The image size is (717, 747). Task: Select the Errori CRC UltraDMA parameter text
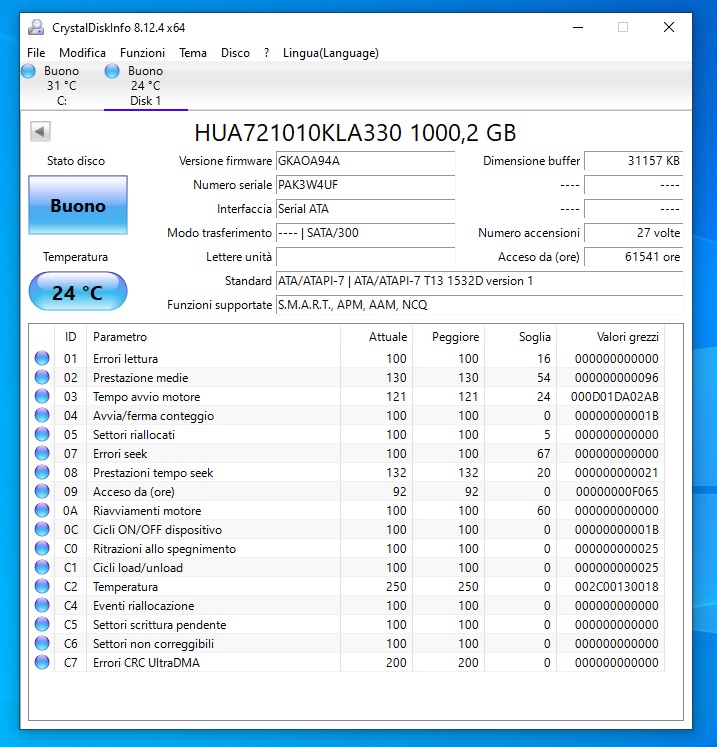pyautogui.click(x=146, y=663)
